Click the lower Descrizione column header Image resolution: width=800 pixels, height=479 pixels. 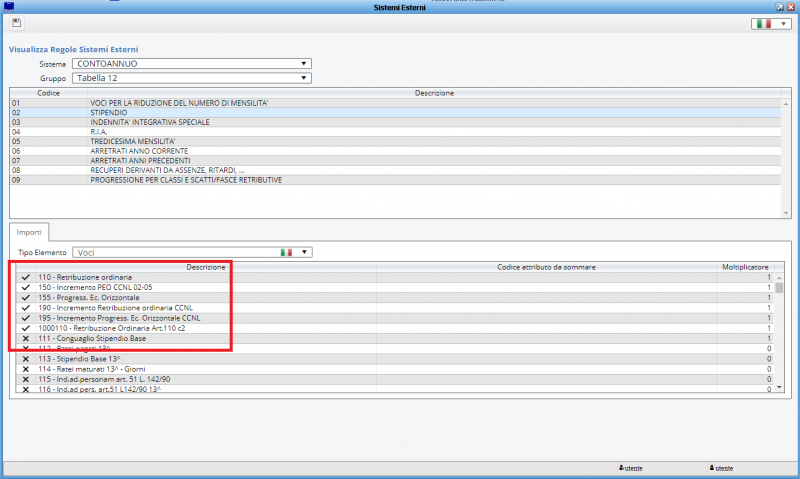[x=206, y=267]
